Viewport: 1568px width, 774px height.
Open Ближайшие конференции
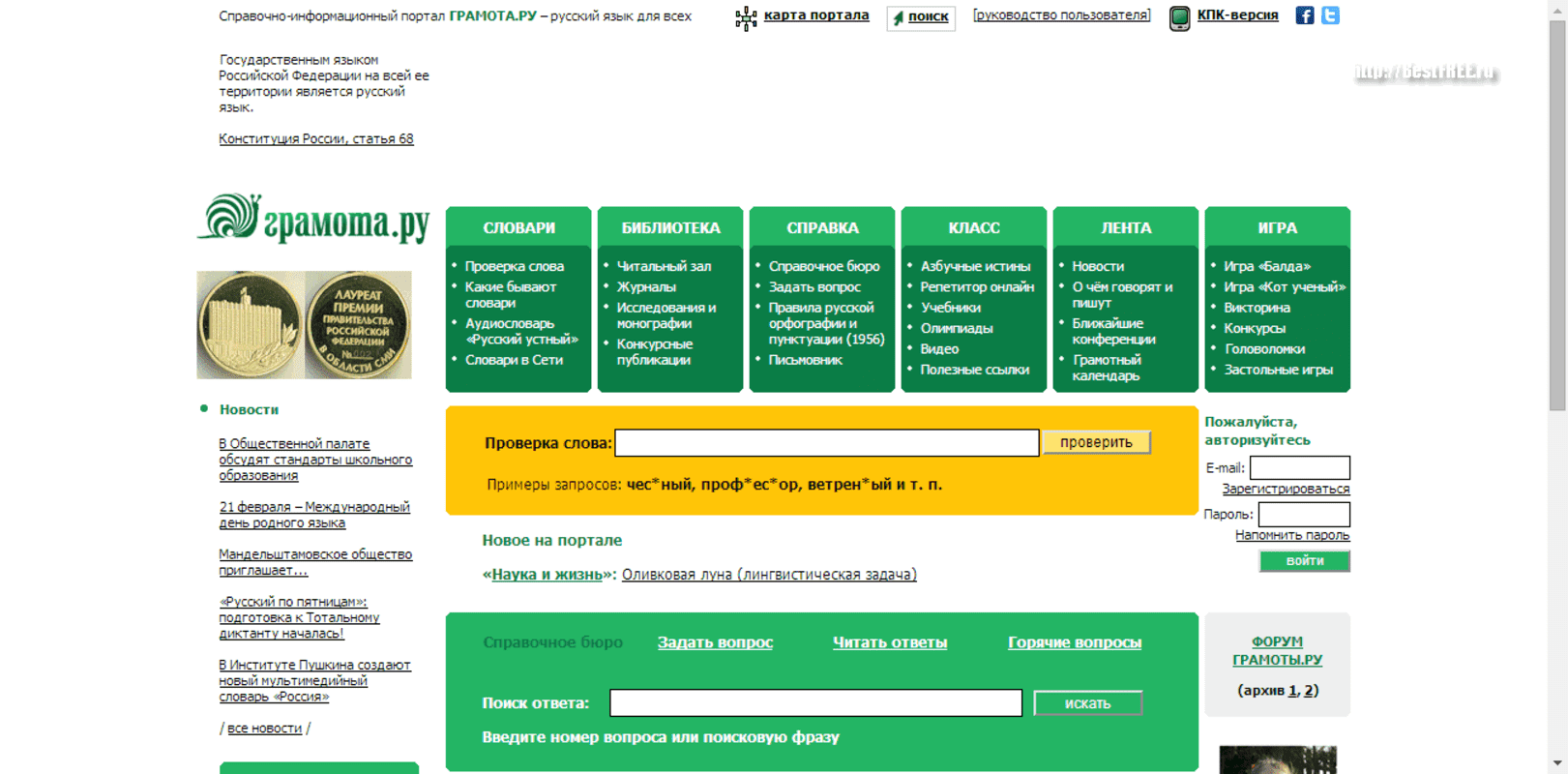tap(1114, 331)
